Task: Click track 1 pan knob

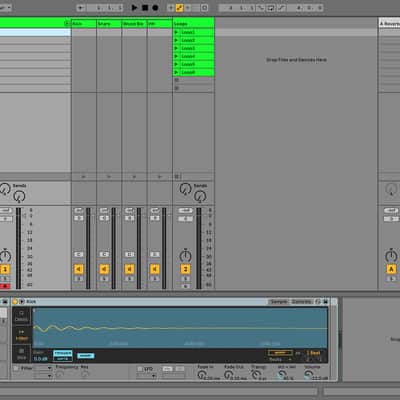Action: 5,256
